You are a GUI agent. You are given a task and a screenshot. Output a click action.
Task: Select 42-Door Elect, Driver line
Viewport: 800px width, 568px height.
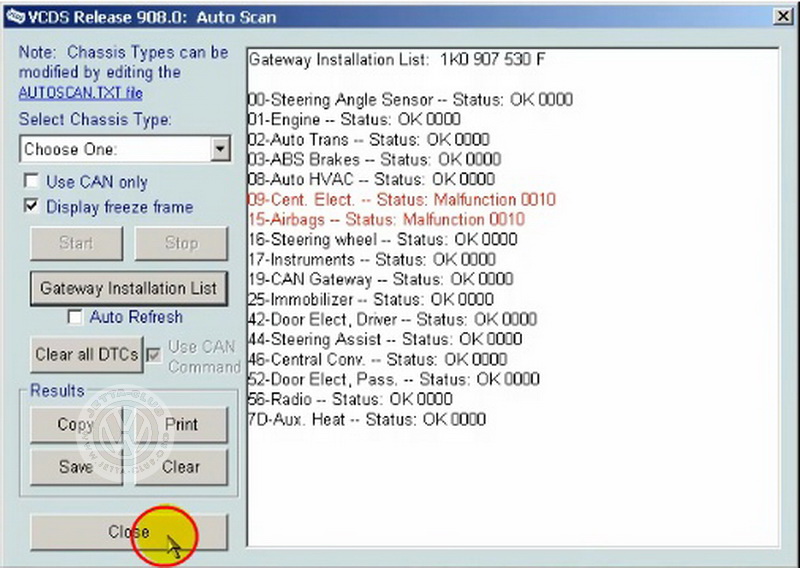(392, 319)
